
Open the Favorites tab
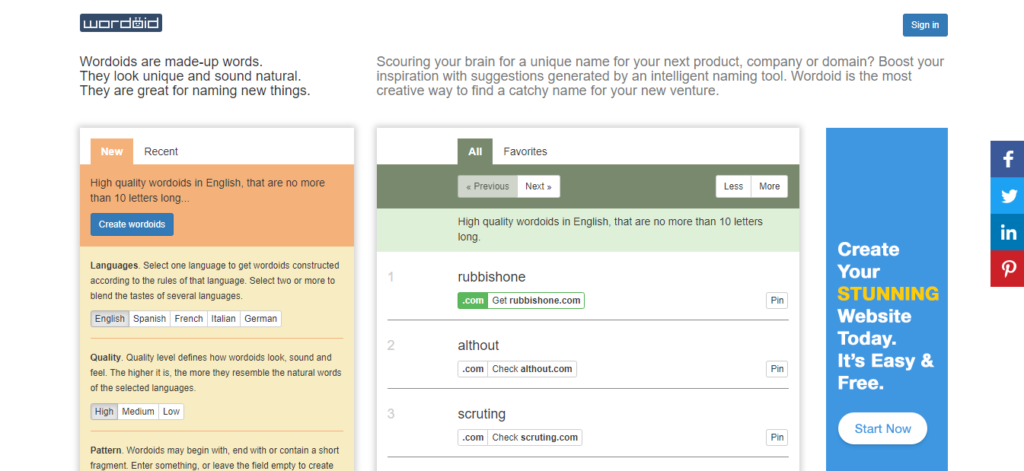click(x=525, y=152)
